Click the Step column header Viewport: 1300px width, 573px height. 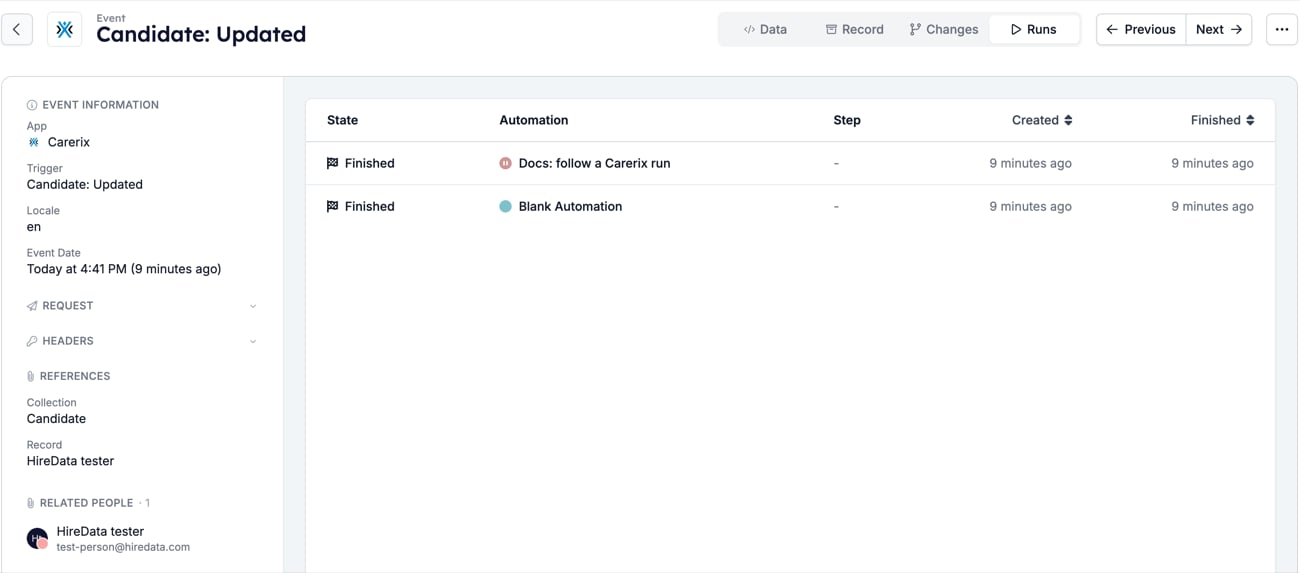(847, 120)
